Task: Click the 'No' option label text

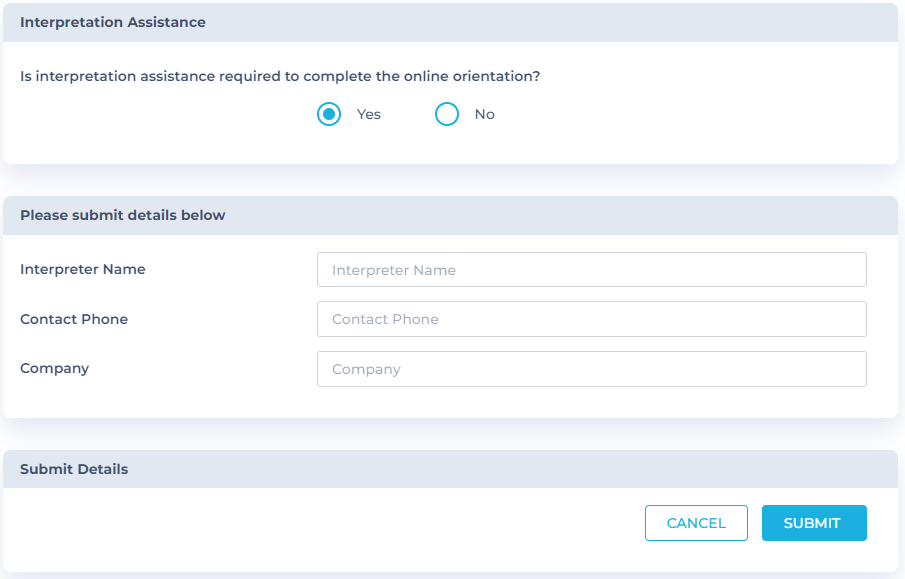Action: pyautogui.click(x=485, y=114)
